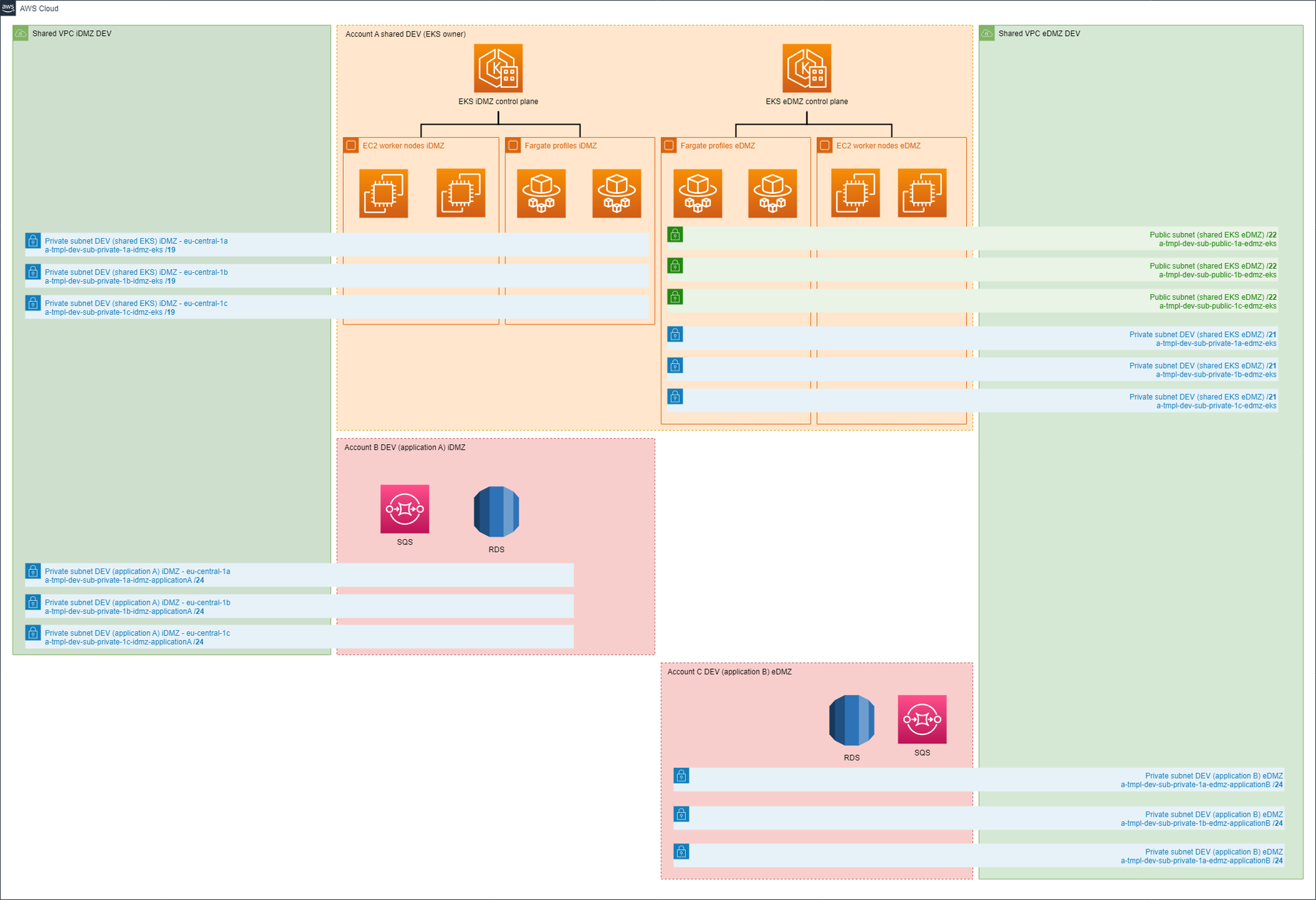Click lock icon of private-1c-edmz-eks subnet

675,397
